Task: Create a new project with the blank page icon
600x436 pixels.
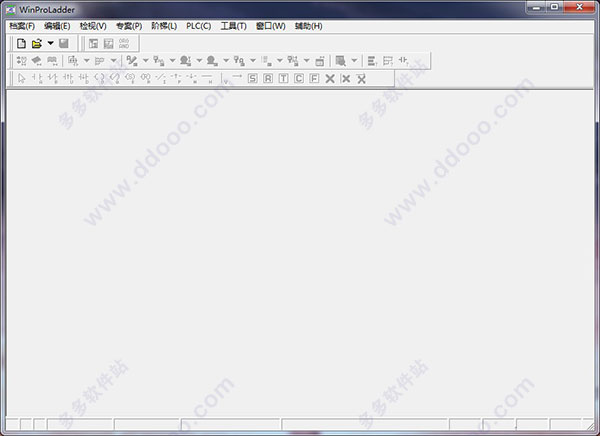Action: (x=21, y=44)
